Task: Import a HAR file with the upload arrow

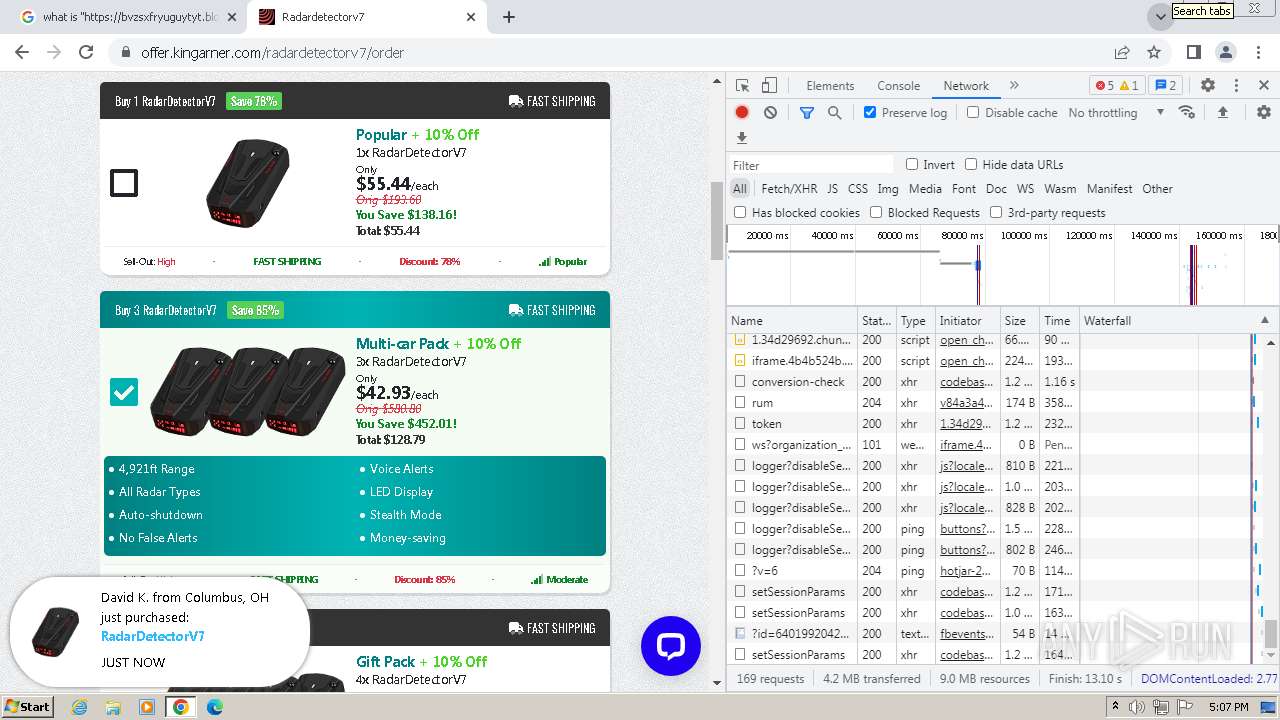Action: click(1222, 113)
